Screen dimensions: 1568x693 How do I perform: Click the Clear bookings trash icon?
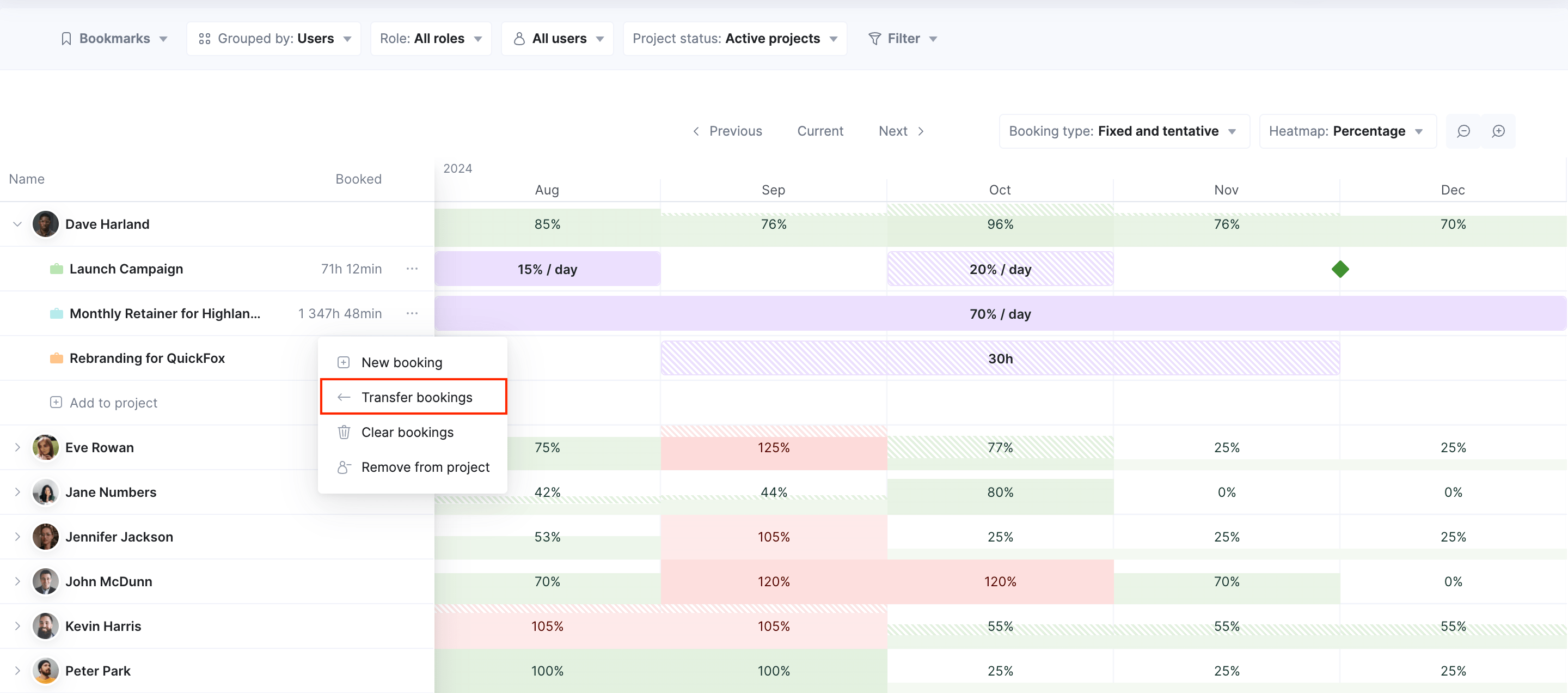click(344, 433)
